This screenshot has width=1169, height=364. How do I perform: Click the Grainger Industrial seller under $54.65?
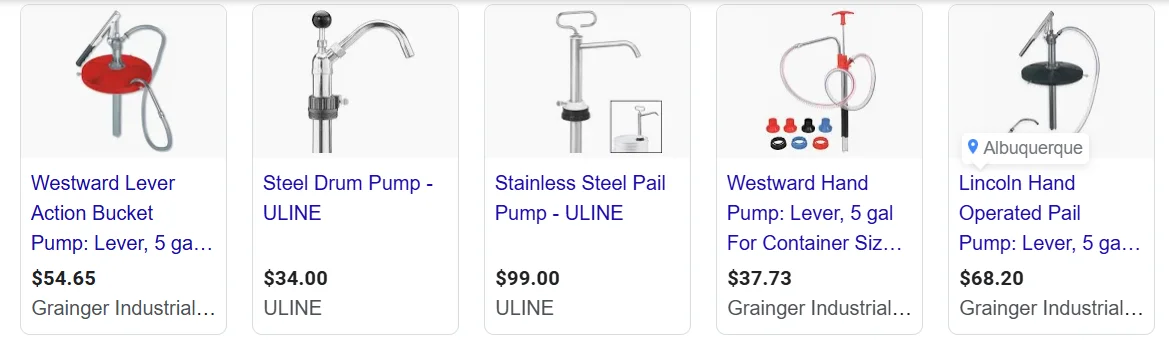[x=124, y=308]
